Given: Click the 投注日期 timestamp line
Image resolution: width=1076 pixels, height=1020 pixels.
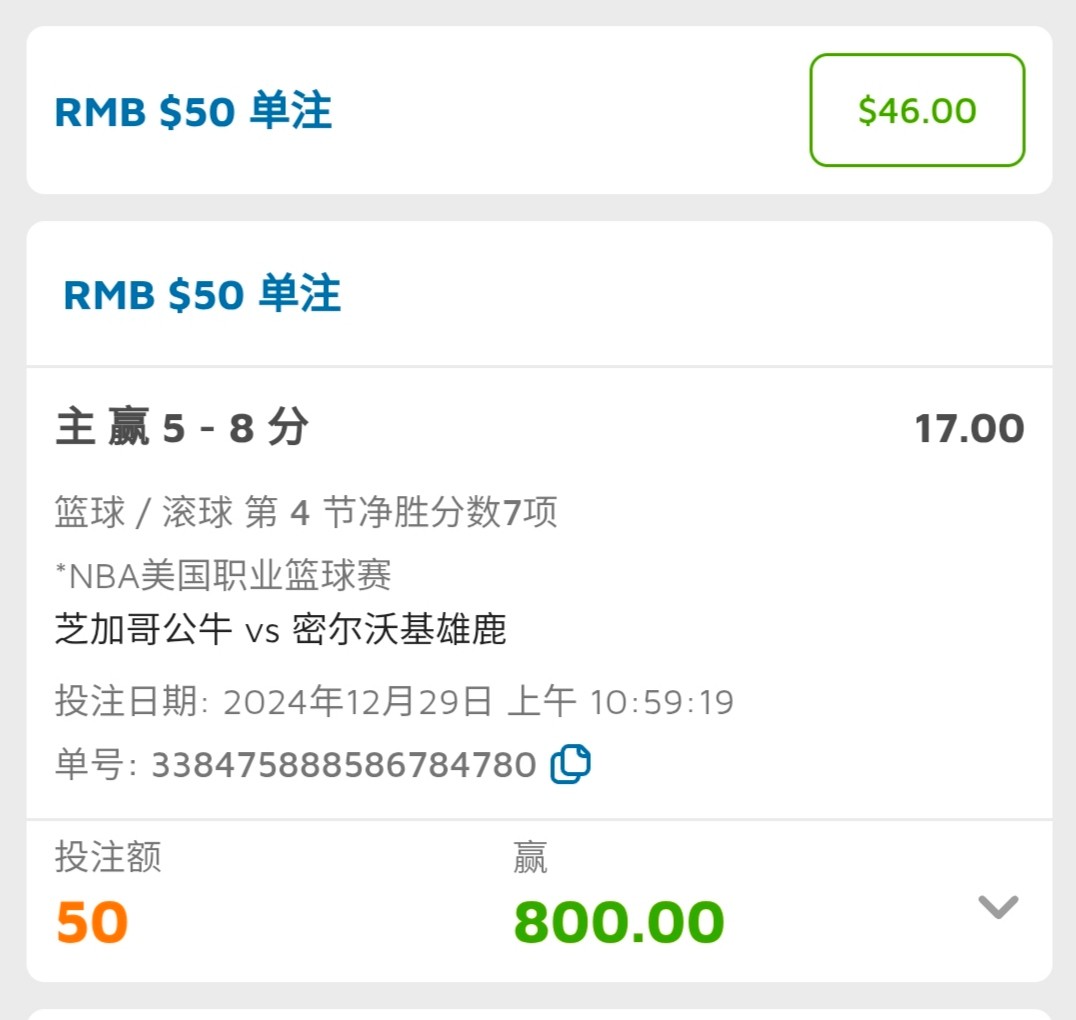Looking at the screenshot, I should pyautogui.click(x=394, y=702).
